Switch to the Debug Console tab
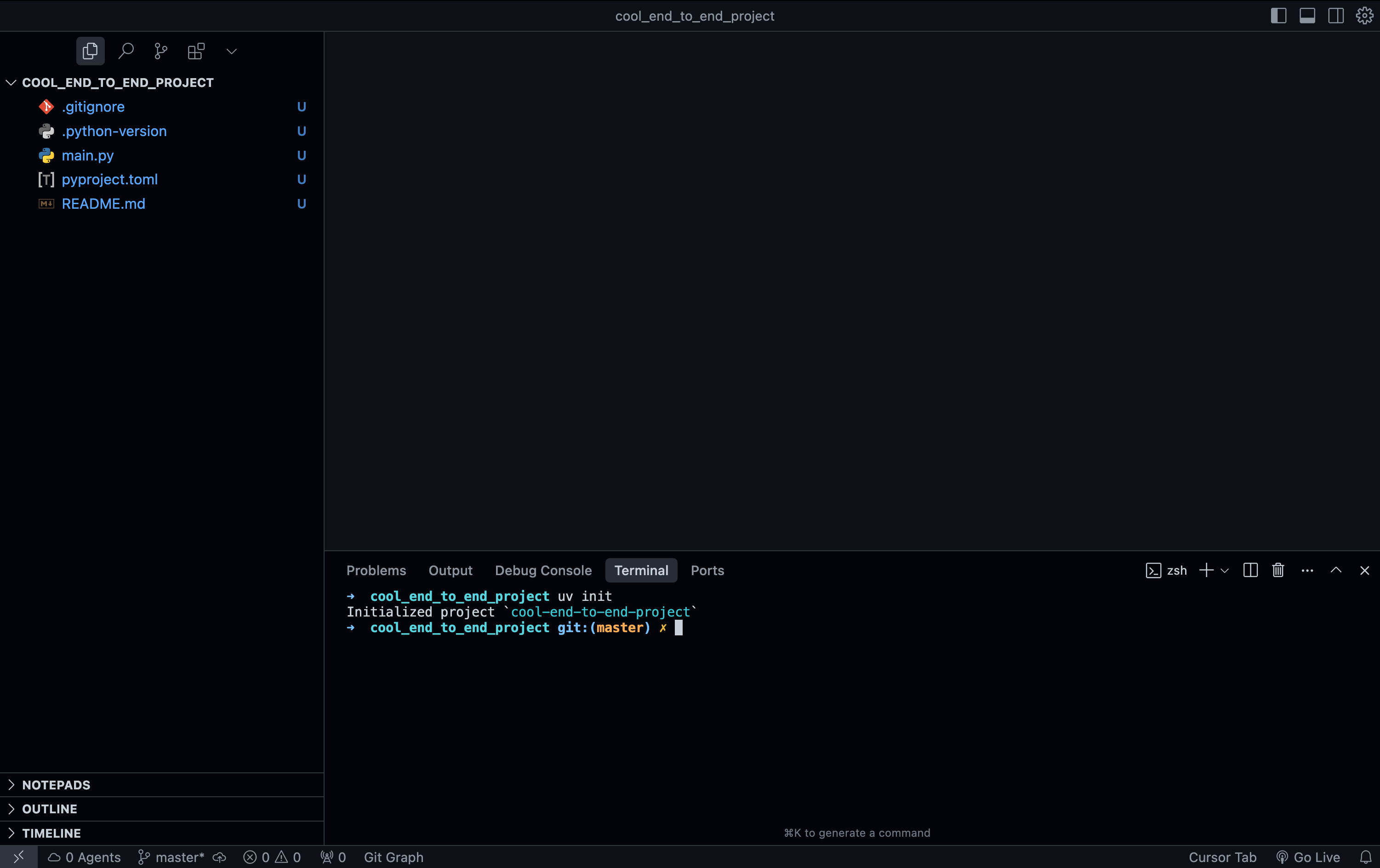Image resolution: width=1380 pixels, height=868 pixels. point(543,570)
